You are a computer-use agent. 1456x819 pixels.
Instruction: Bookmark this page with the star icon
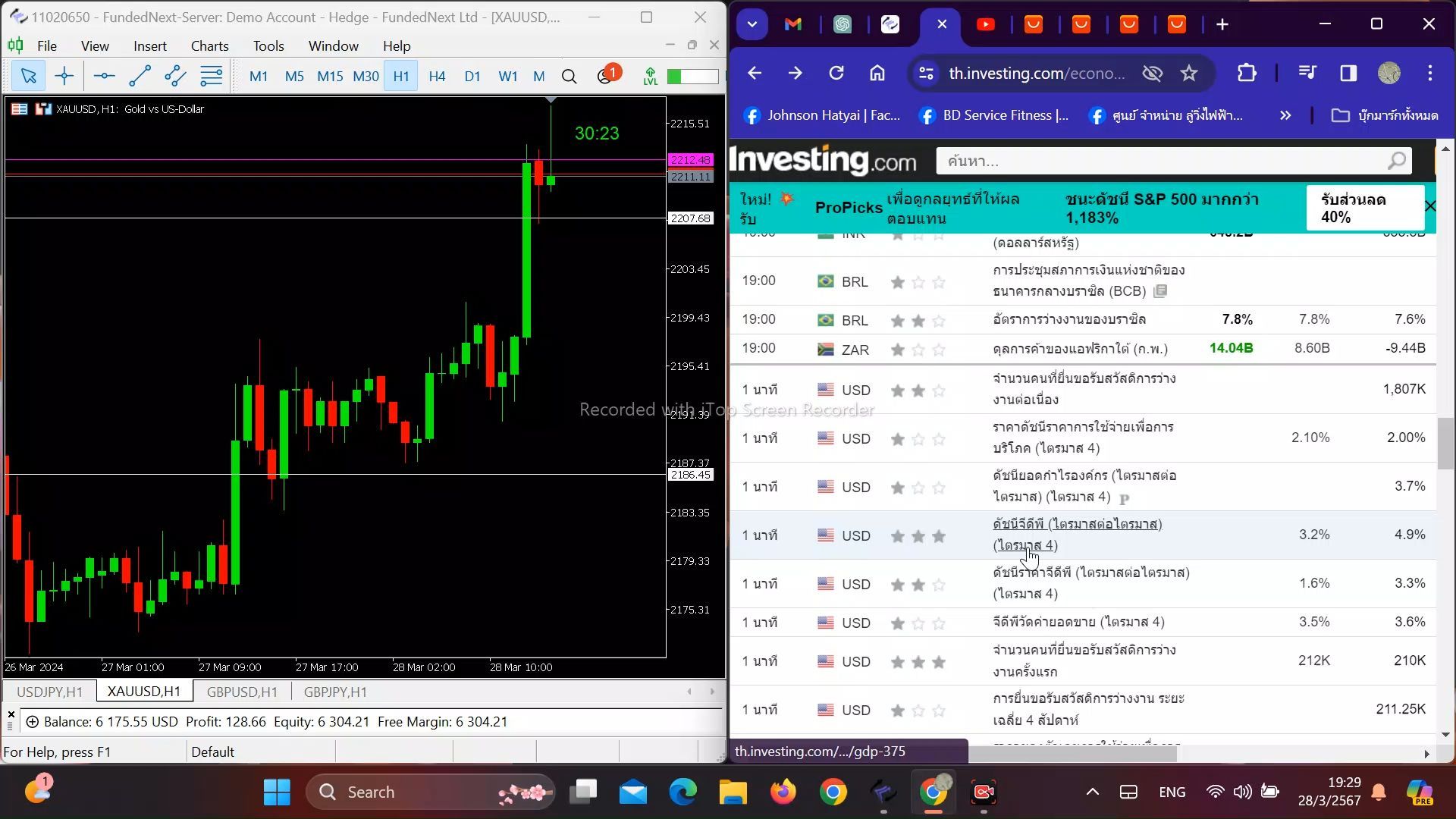[x=1189, y=74]
